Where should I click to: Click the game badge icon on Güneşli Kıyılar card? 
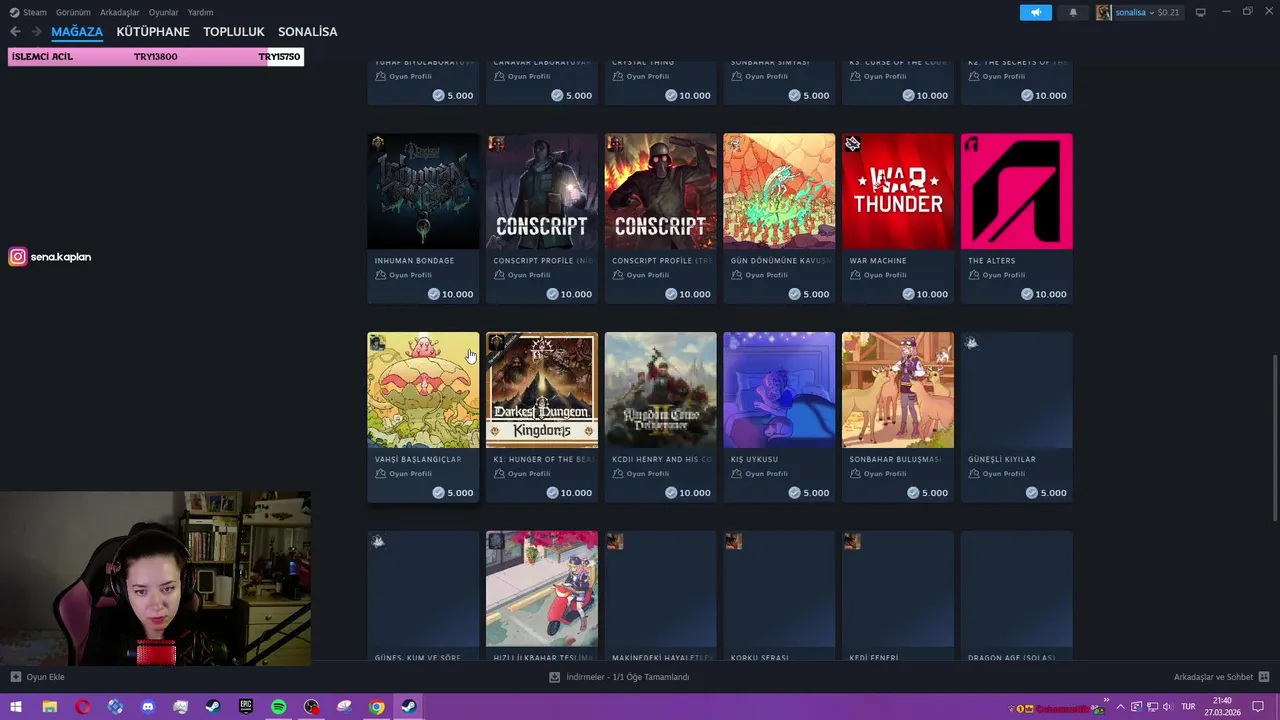[x=971, y=343]
